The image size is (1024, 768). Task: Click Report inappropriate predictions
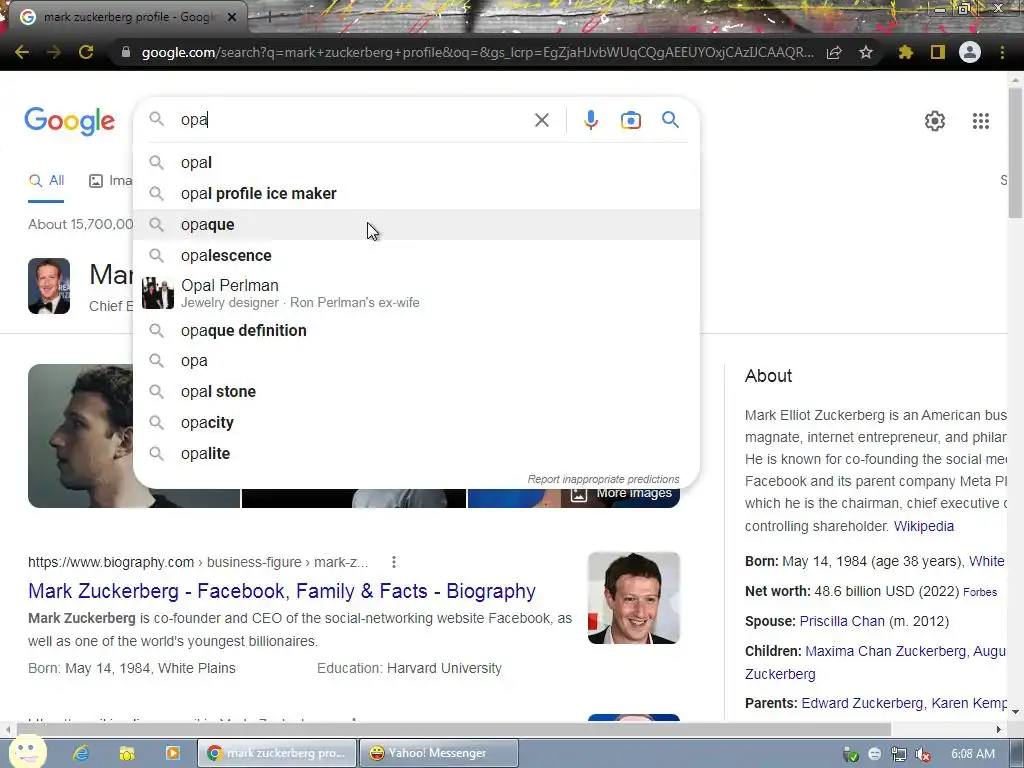tap(603, 479)
